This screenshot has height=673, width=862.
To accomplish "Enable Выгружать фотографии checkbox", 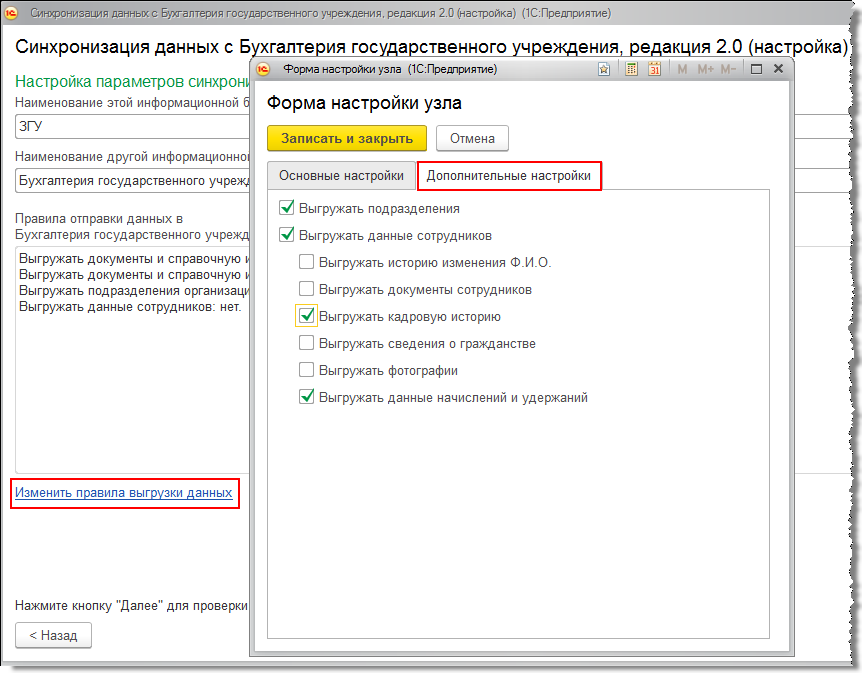I will point(306,369).
